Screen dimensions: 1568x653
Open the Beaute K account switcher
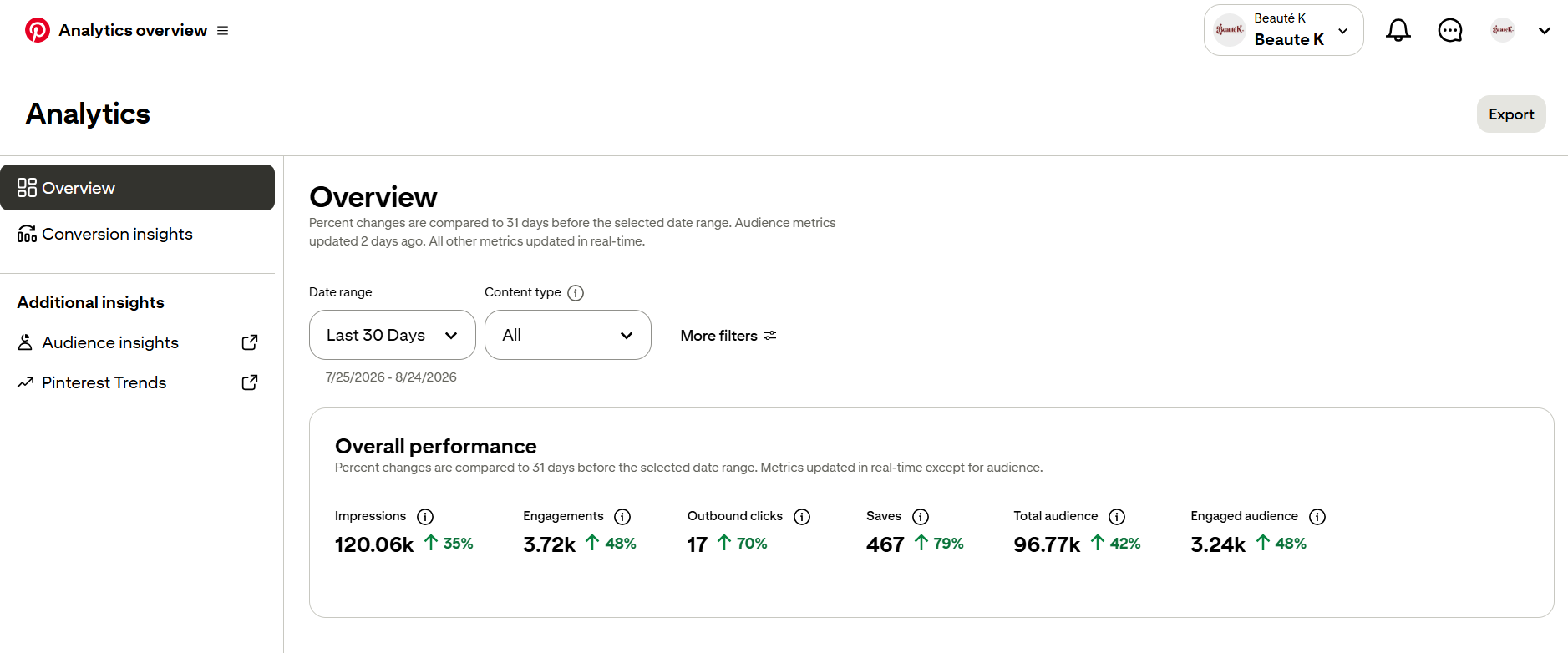click(1283, 30)
